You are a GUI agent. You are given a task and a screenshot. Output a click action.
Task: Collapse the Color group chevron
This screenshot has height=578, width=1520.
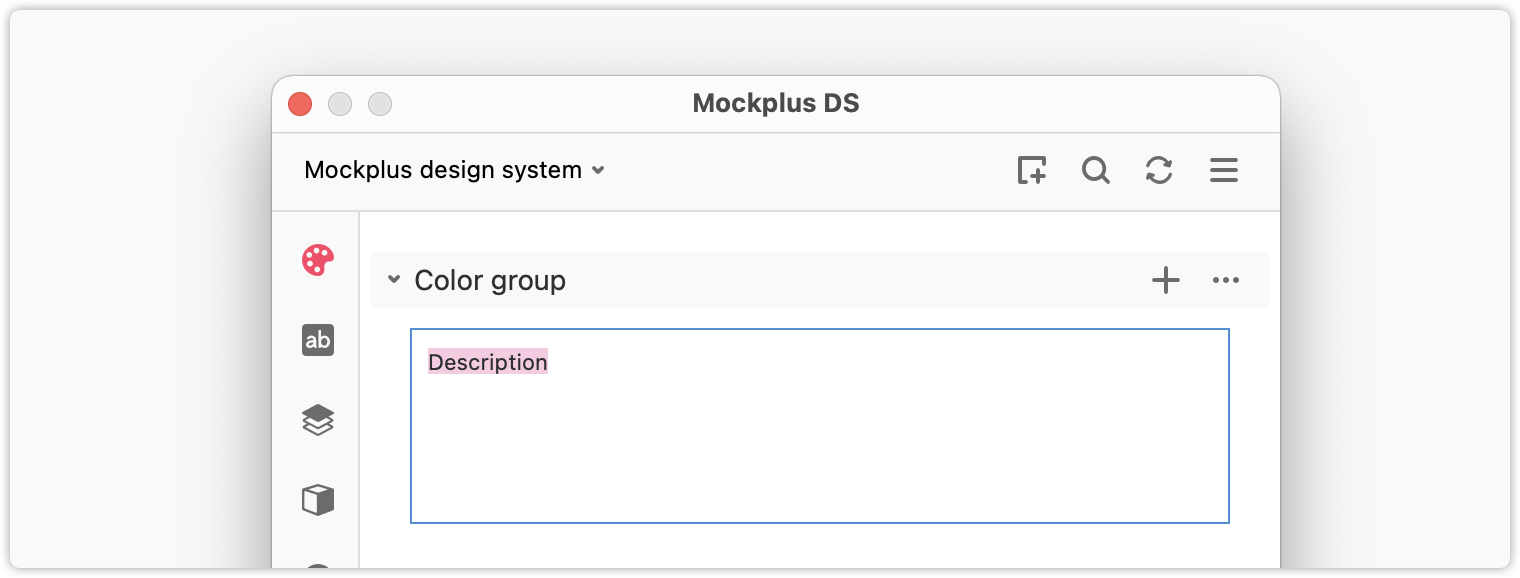tap(394, 280)
